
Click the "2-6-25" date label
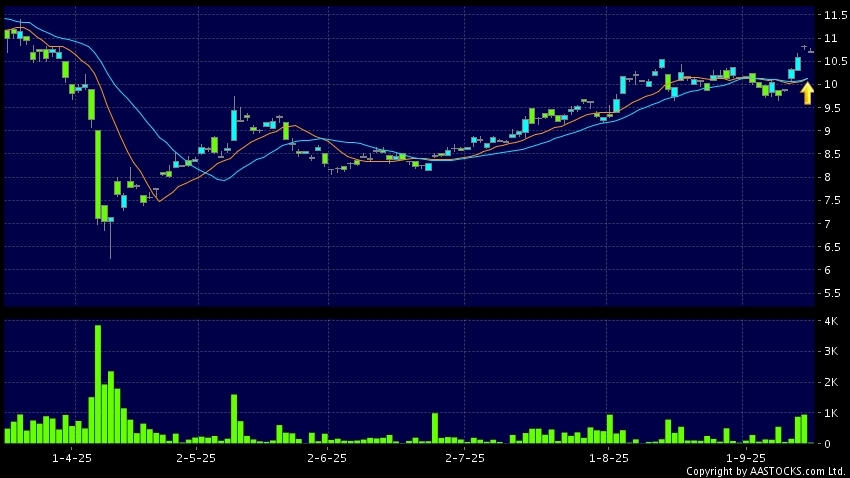click(x=327, y=458)
